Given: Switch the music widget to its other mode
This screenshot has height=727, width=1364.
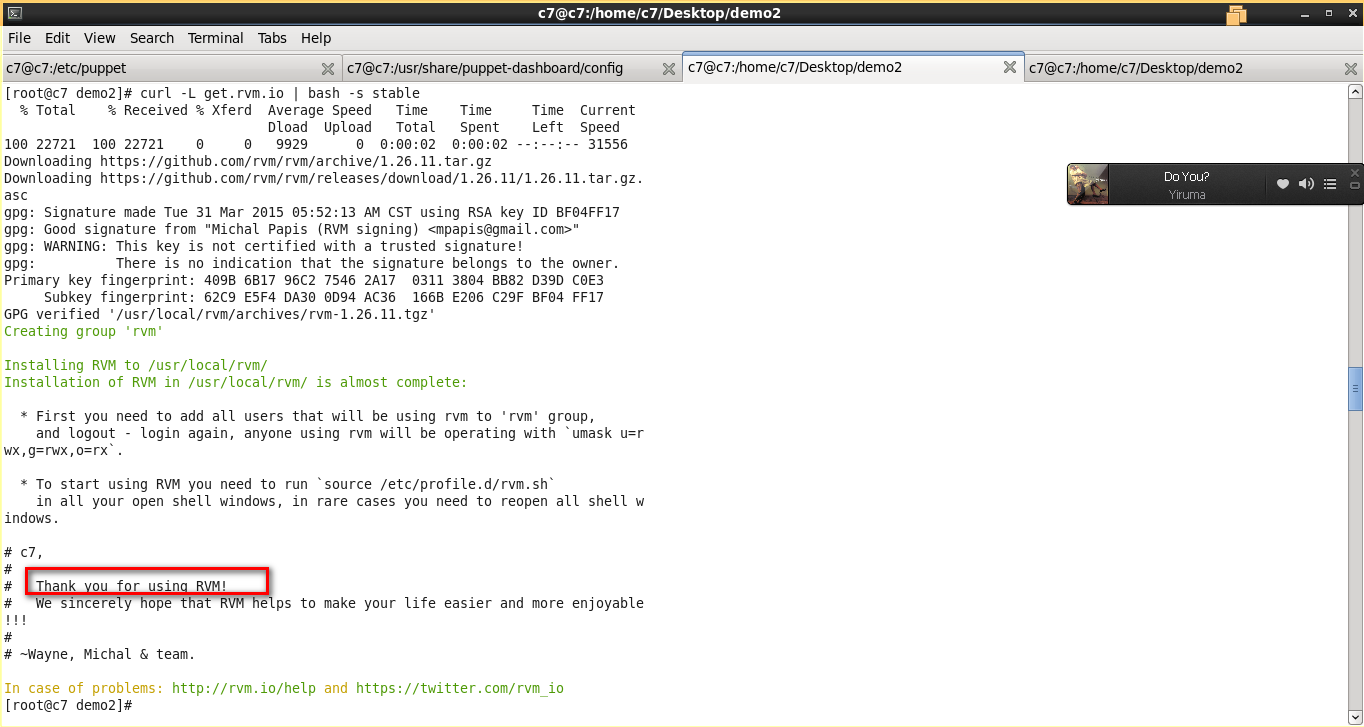Looking at the screenshot, I should tap(1355, 186).
